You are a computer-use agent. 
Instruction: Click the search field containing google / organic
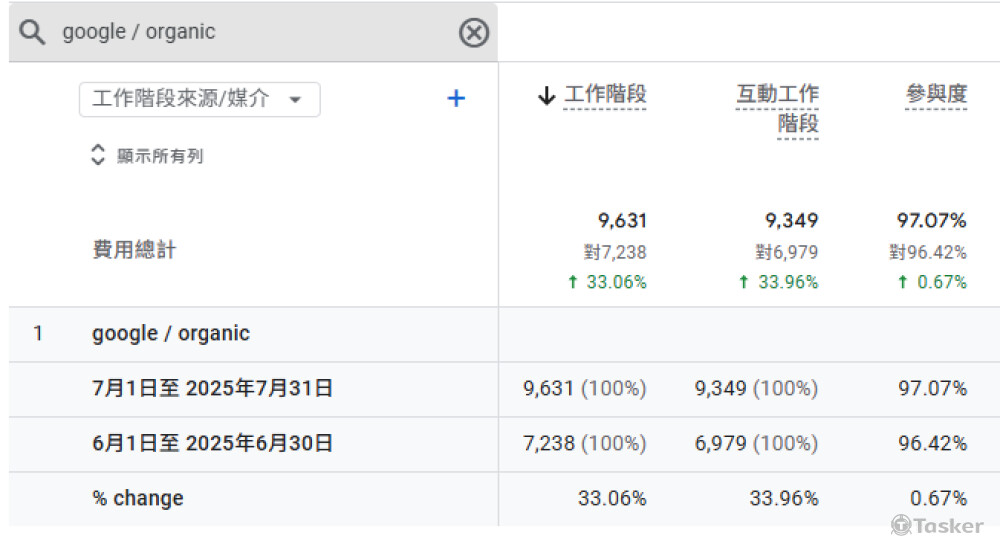[253, 32]
